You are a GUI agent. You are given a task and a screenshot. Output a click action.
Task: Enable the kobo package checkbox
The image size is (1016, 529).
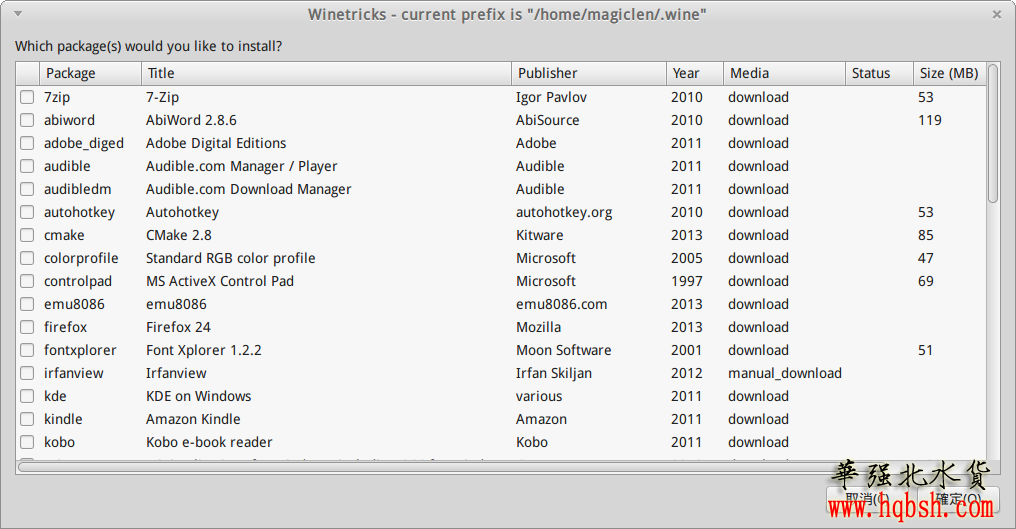pos(27,442)
